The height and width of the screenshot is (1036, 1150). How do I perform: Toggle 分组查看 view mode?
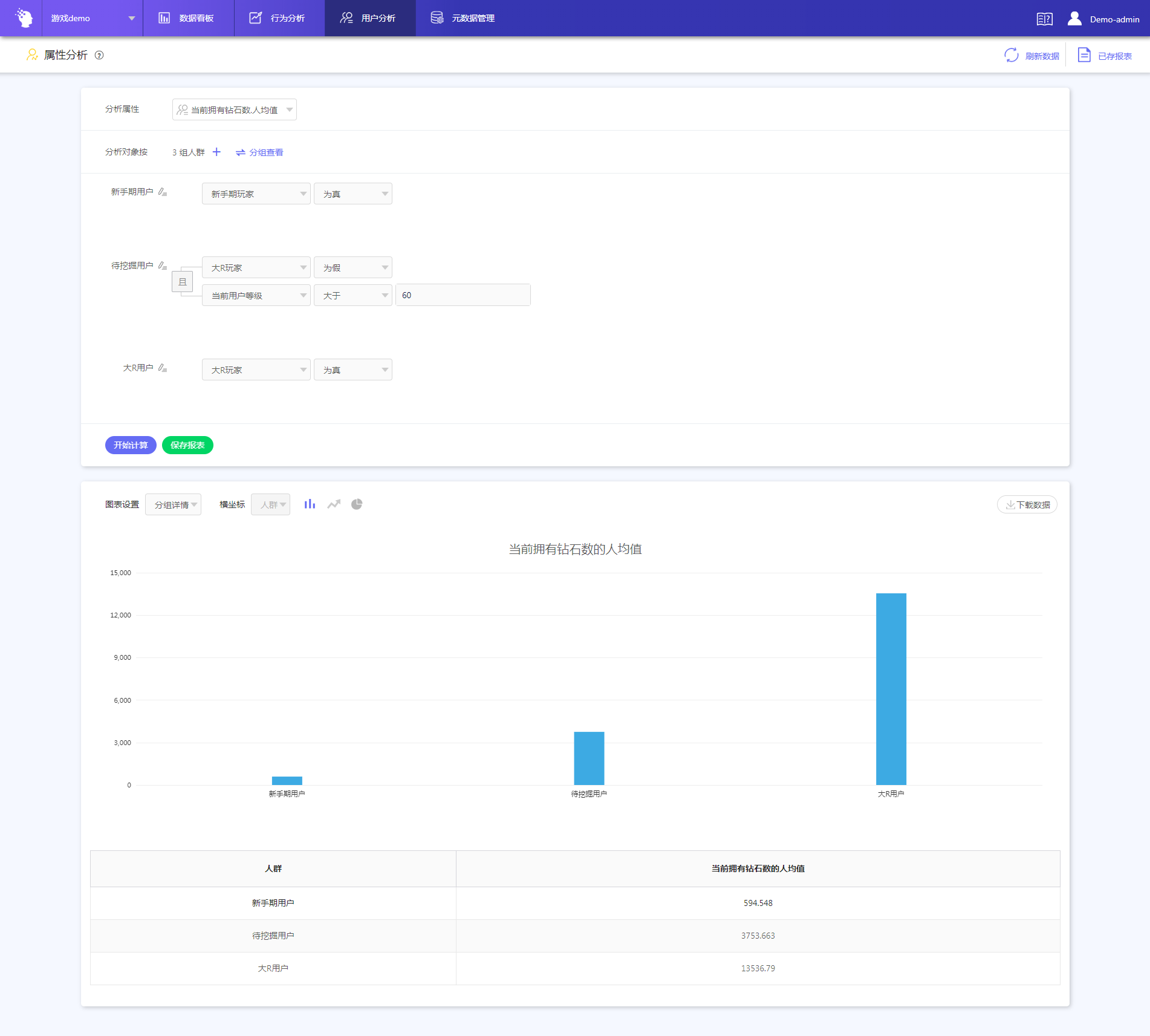[259, 152]
